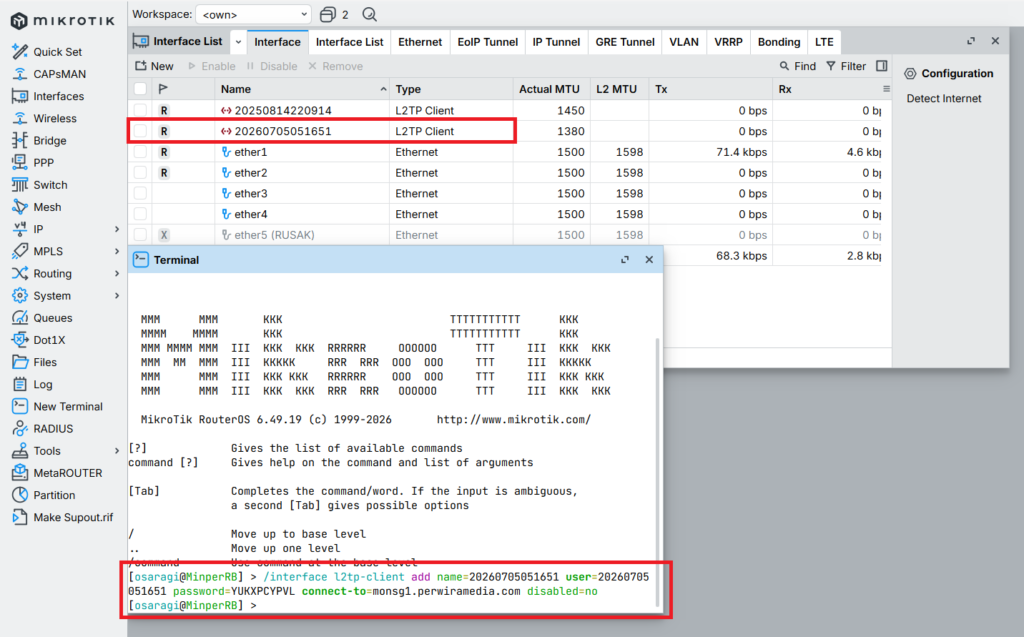Expand the System submenu
1024x637 pixels.
click(x=117, y=296)
